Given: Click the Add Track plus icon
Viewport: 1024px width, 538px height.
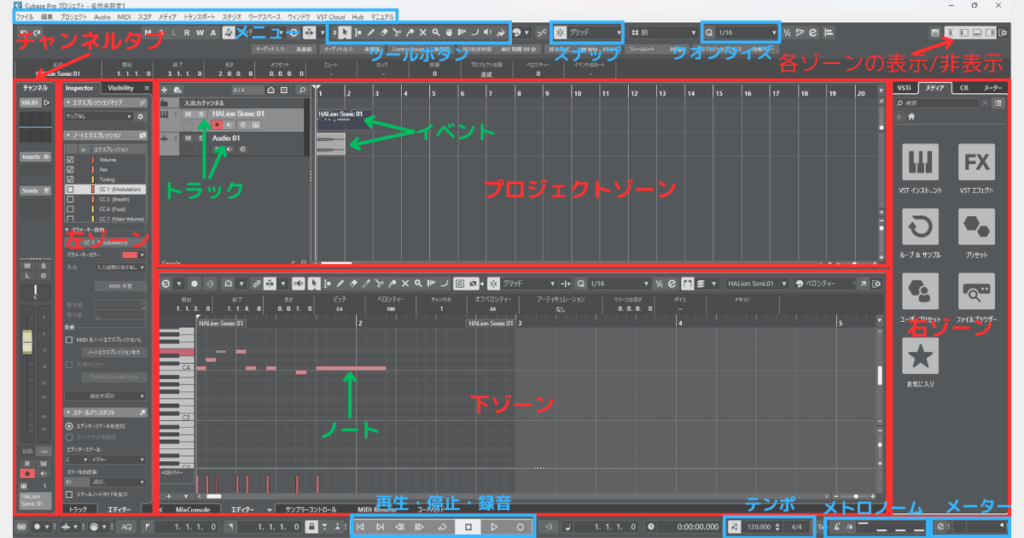Looking at the screenshot, I should pyautogui.click(x=165, y=89).
